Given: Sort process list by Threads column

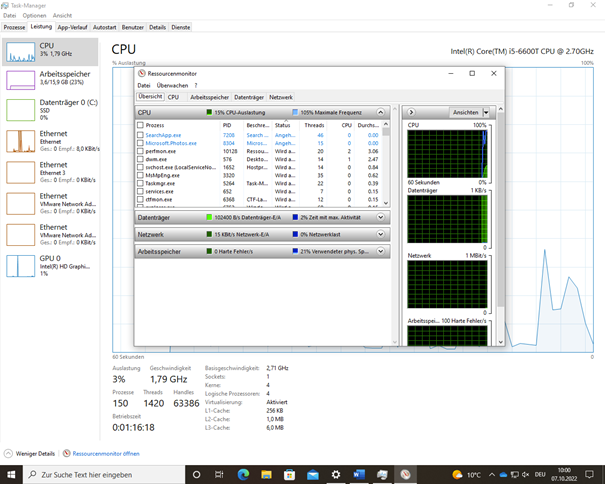Looking at the screenshot, I should point(314,125).
